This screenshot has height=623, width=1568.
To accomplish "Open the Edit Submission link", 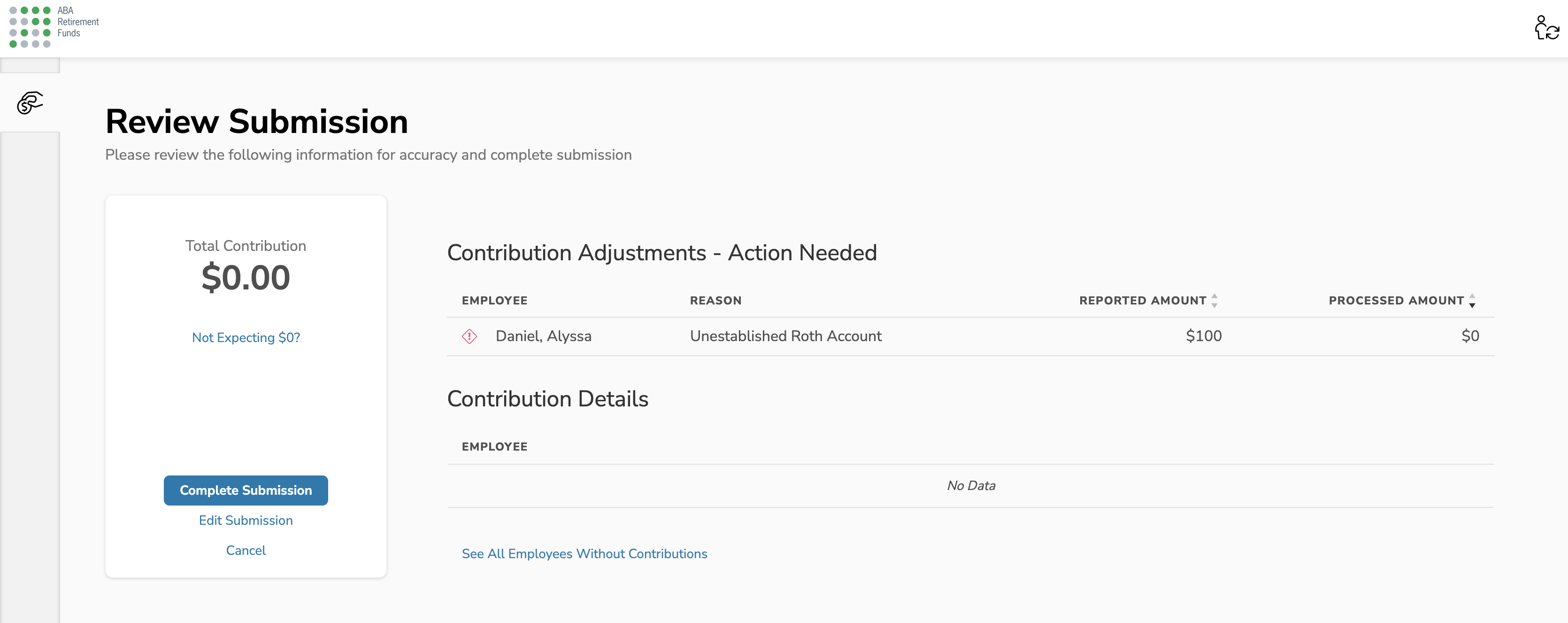I will (x=246, y=521).
